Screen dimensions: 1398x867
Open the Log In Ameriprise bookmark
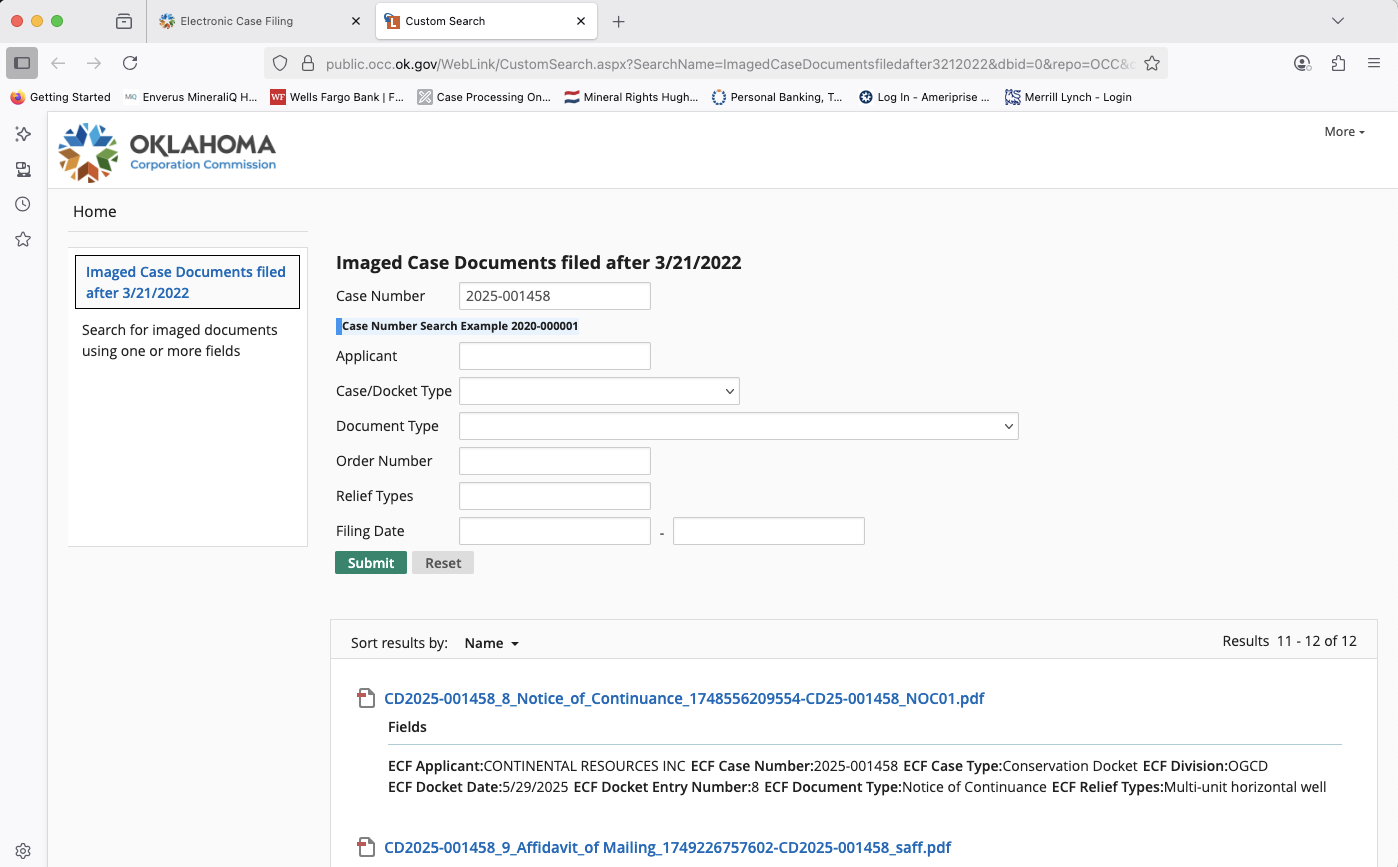pyautogui.click(x=924, y=97)
